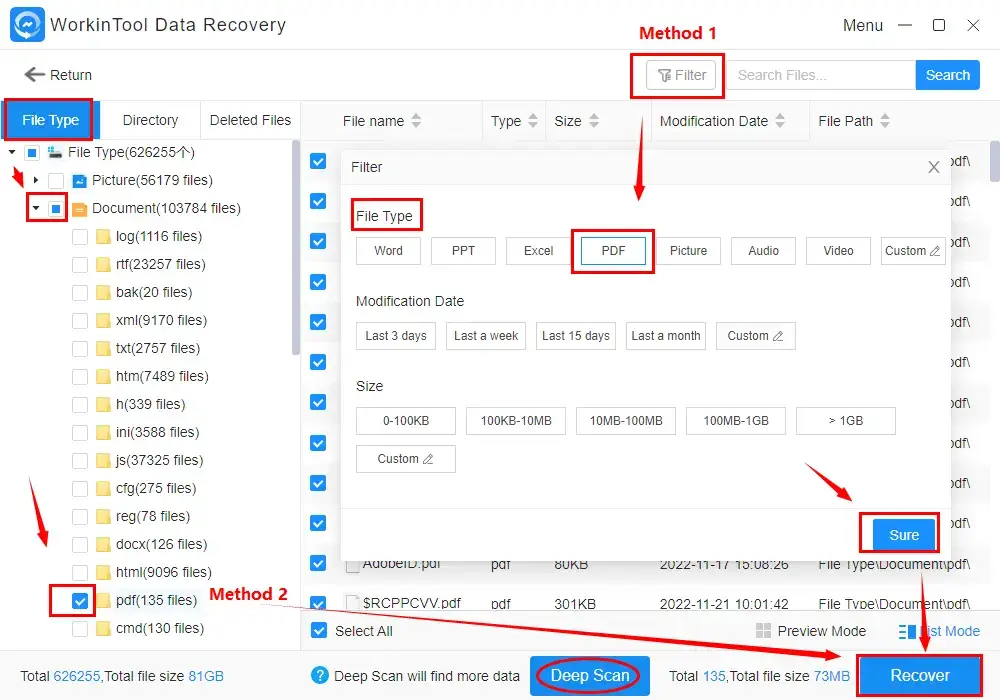The width and height of the screenshot is (1000, 700).
Task: Switch to the Deleted Files tab
Action: click(250, 120)
